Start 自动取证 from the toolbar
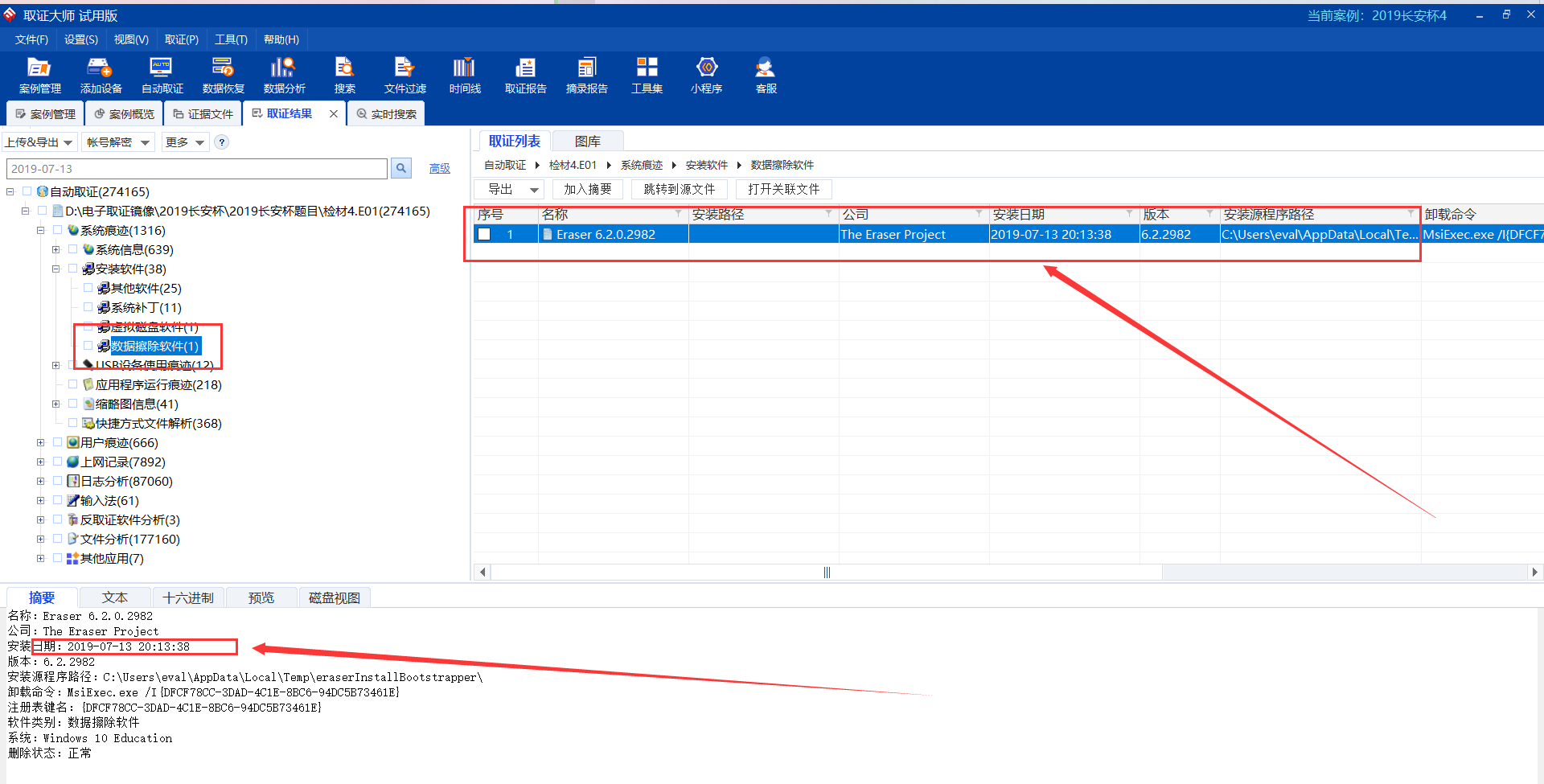 pos(162,76)
